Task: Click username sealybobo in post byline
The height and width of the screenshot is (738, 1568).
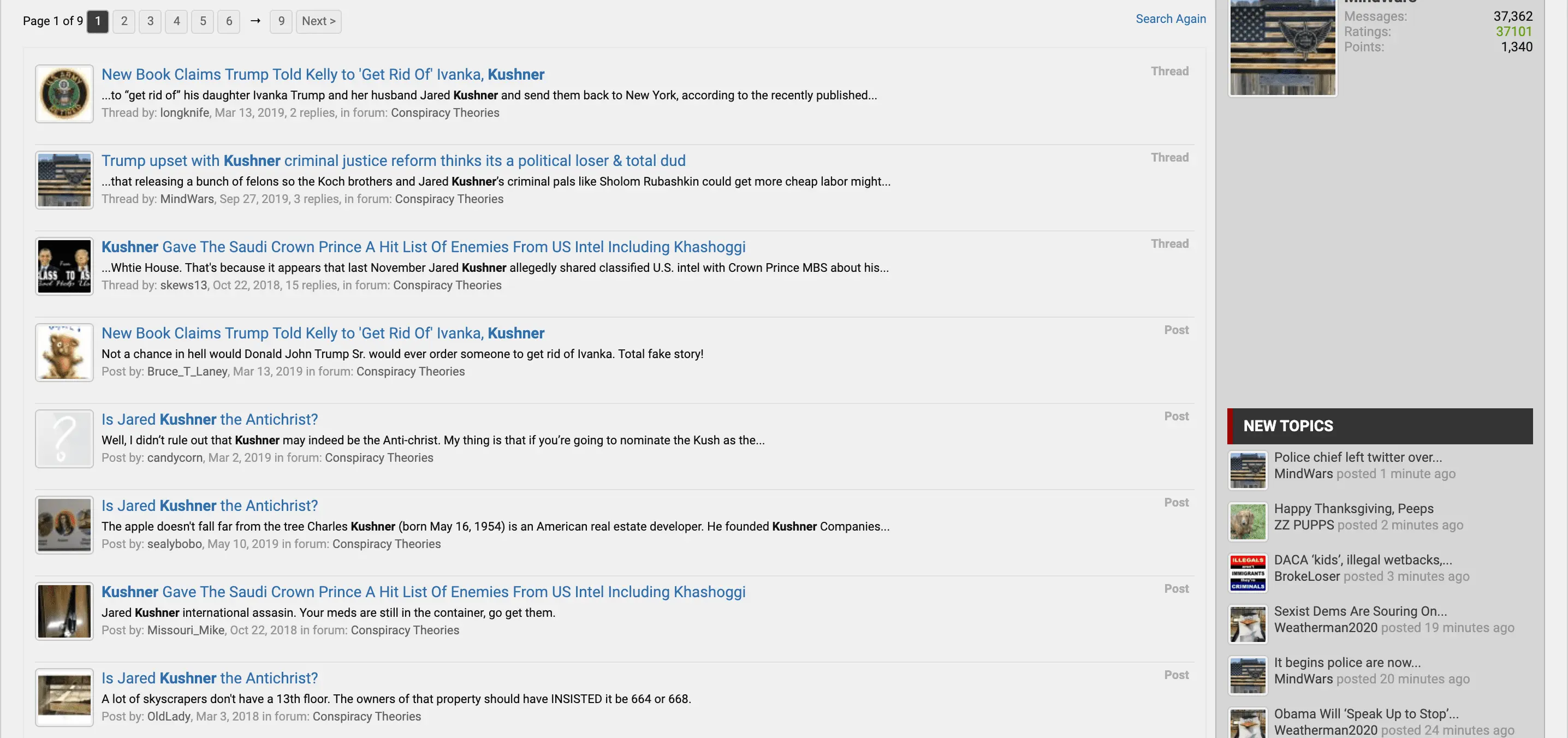Action: click(174, 544)
